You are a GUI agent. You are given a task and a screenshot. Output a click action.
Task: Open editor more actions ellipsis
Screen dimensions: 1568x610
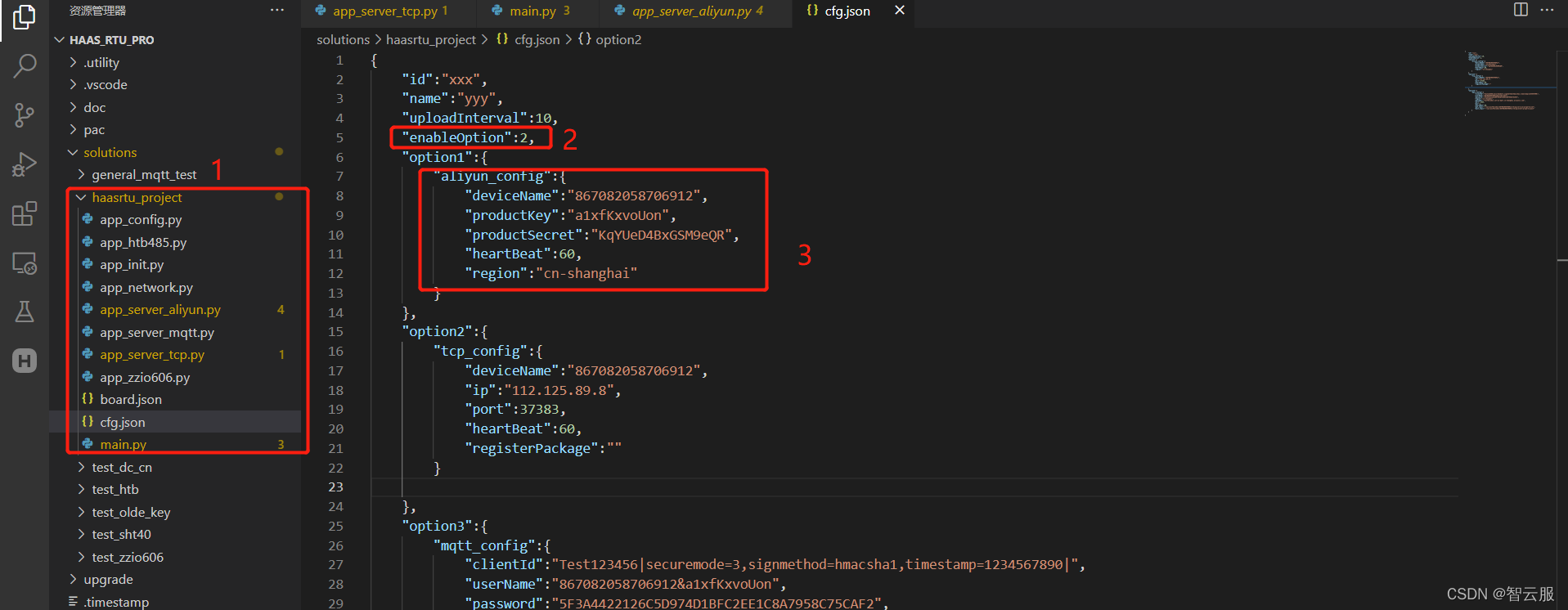point(1547,10)
